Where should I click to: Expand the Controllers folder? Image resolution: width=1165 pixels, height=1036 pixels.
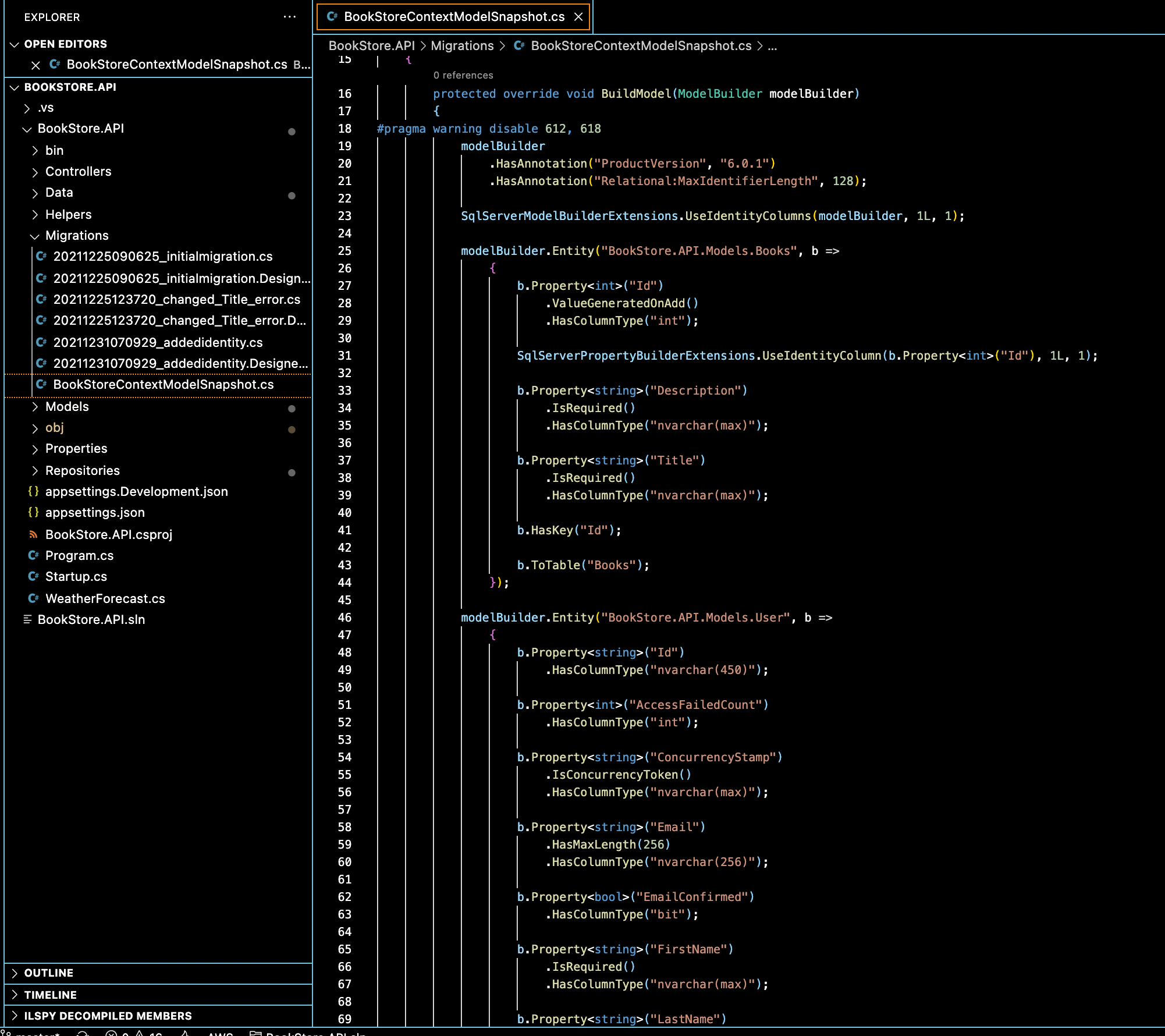(35, 172)
